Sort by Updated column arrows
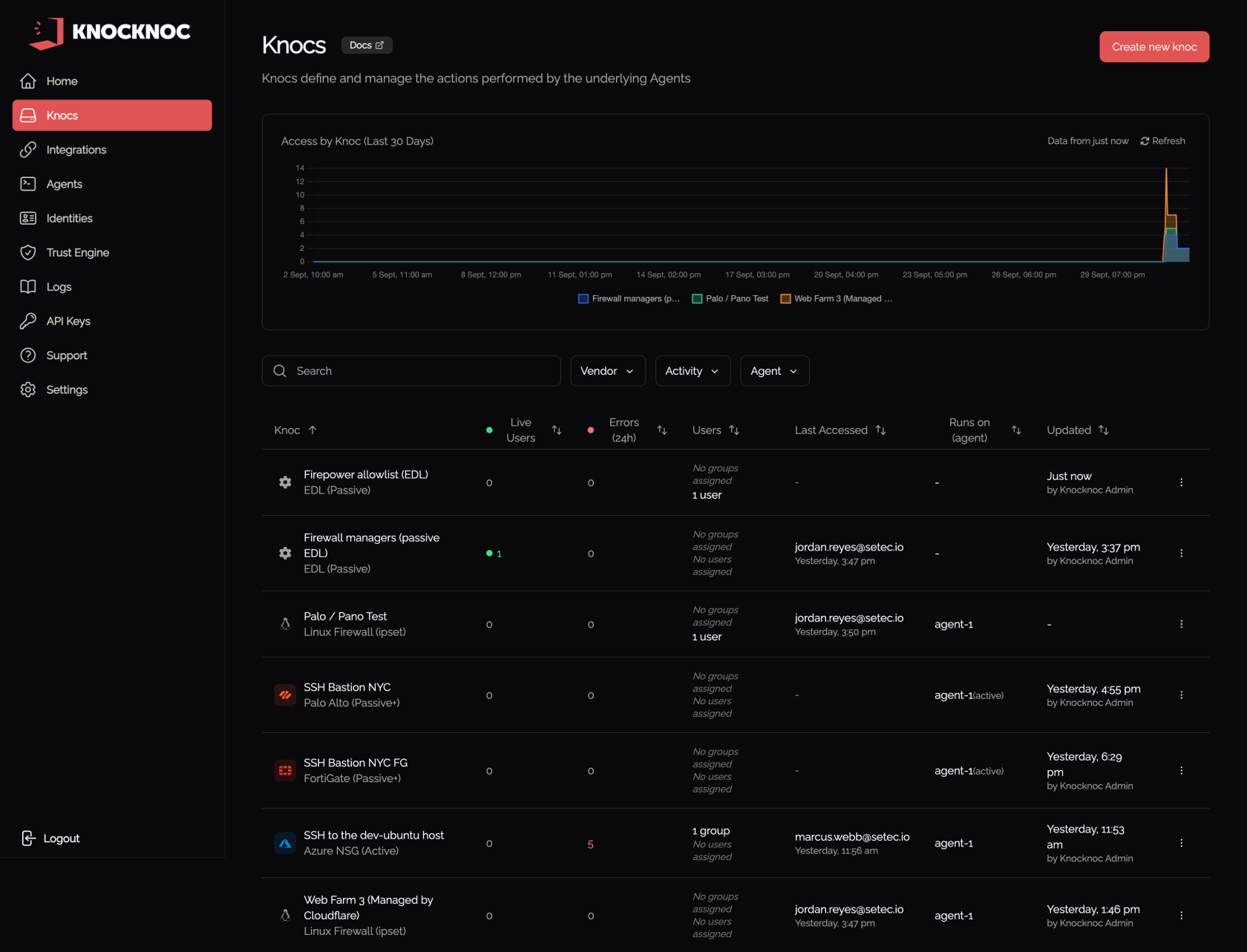The height and width of the screenshot is (952, 1247). pos(1104,430)
